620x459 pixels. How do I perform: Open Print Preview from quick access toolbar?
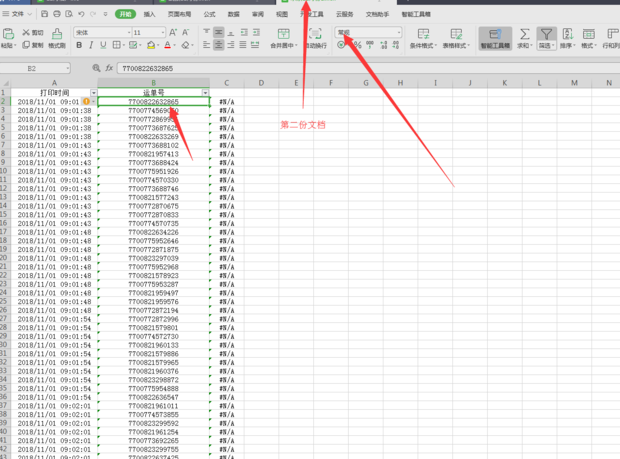(x=69, y=14)
